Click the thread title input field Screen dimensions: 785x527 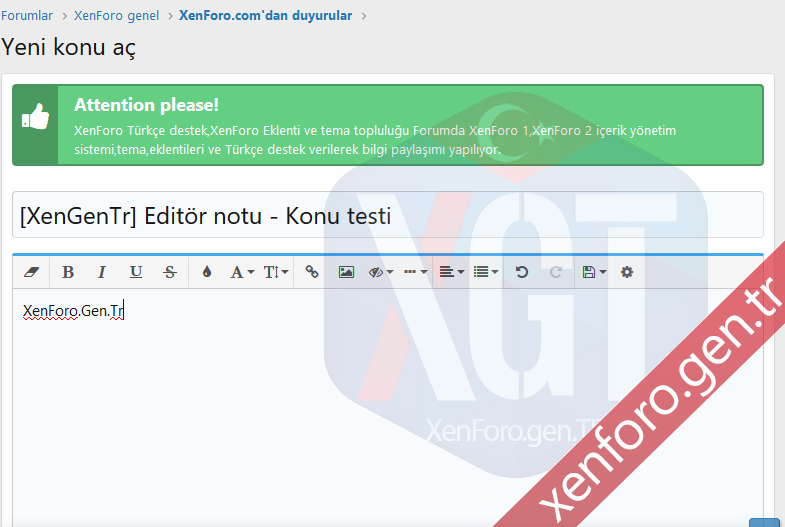[388, 215]
